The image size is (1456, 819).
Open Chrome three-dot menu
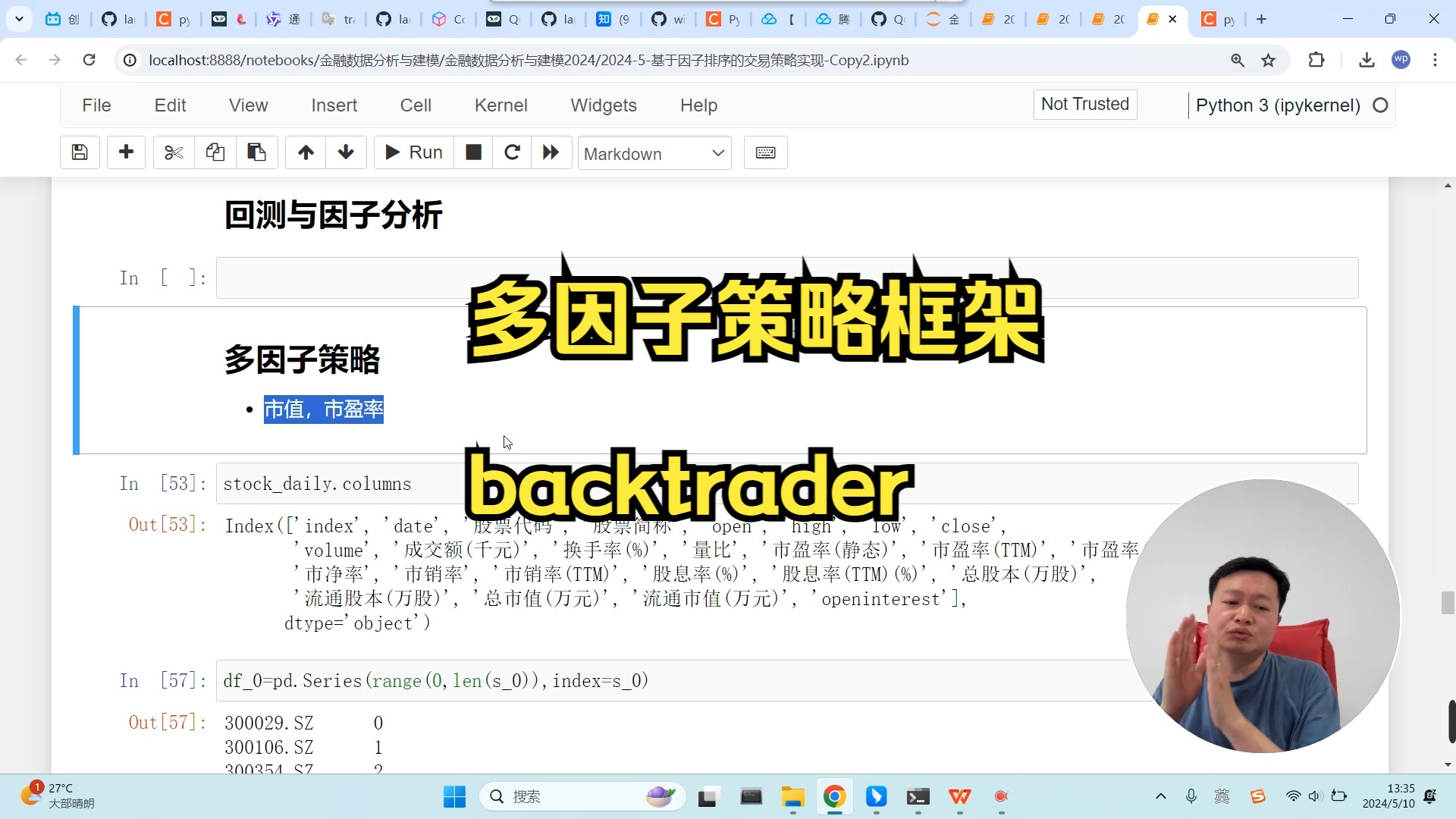click(1435, 60)
